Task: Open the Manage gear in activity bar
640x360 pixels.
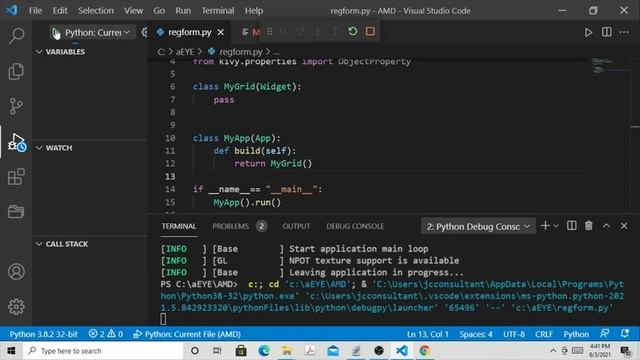Action: pyautogui.click(x=16, y=307)
